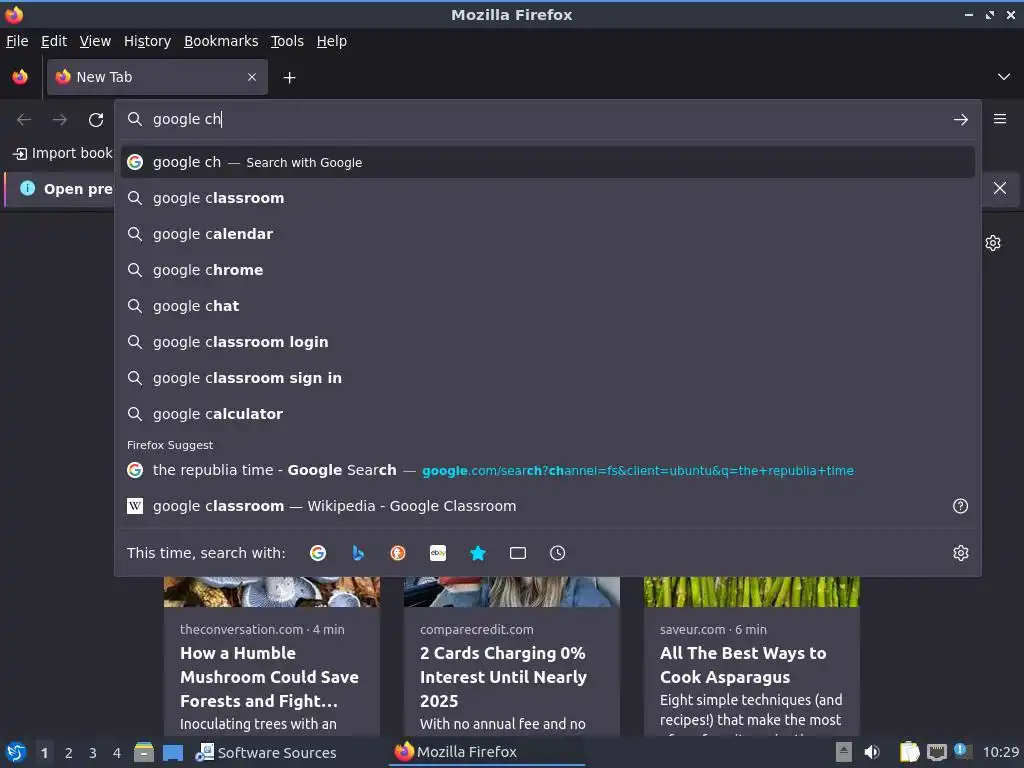Open the Help menu

click(332, 41)
